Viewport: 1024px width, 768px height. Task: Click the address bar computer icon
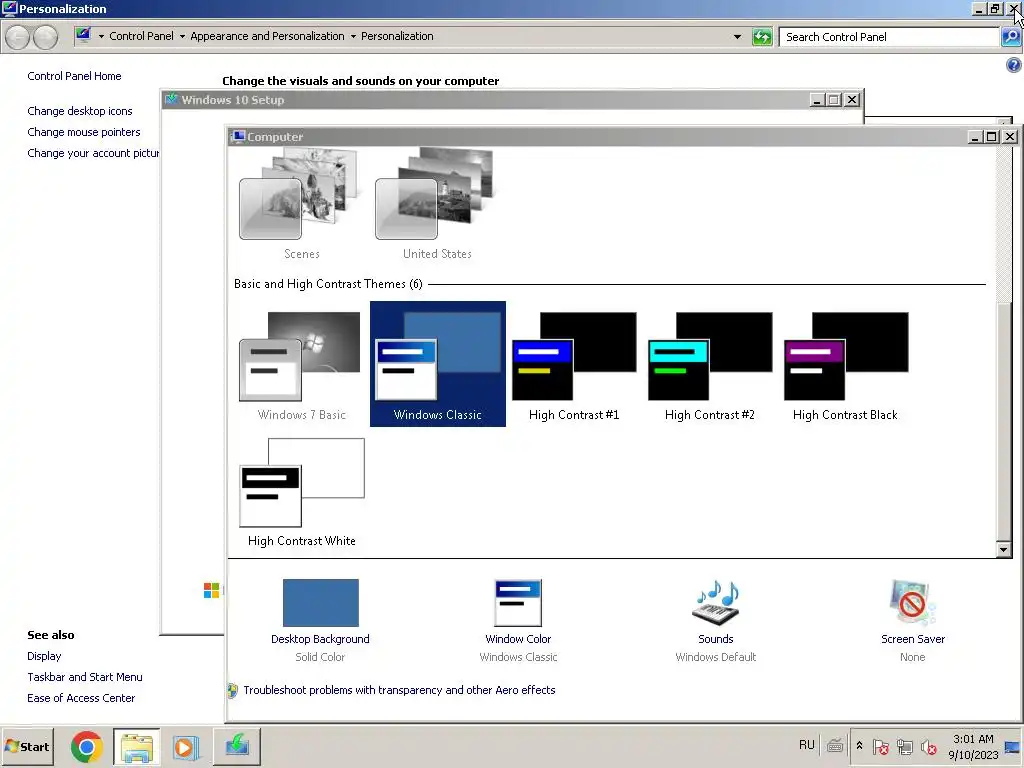(83, 36)
